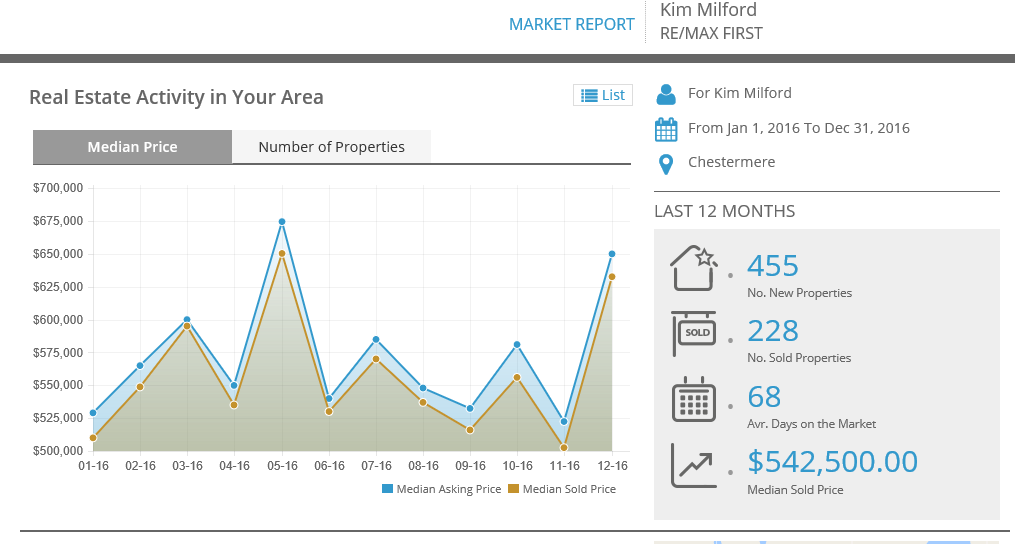
Task: Switch chart to List view
Action: tap(603, 95)
